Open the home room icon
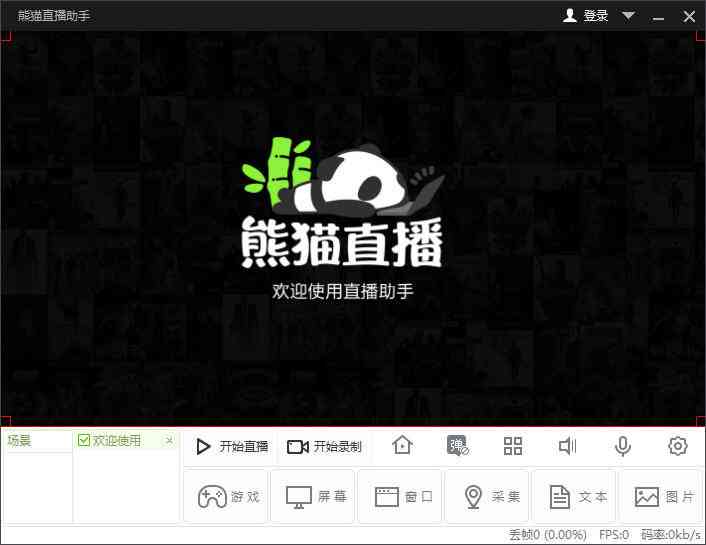 pos(402,445)
